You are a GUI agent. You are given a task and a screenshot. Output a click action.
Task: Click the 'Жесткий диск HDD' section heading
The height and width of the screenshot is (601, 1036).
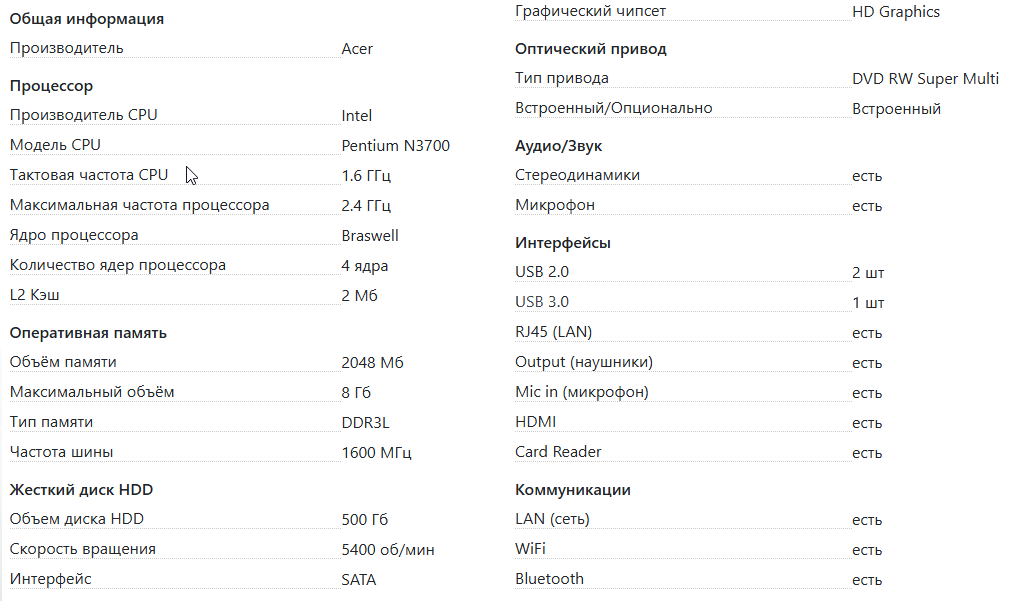81,490
